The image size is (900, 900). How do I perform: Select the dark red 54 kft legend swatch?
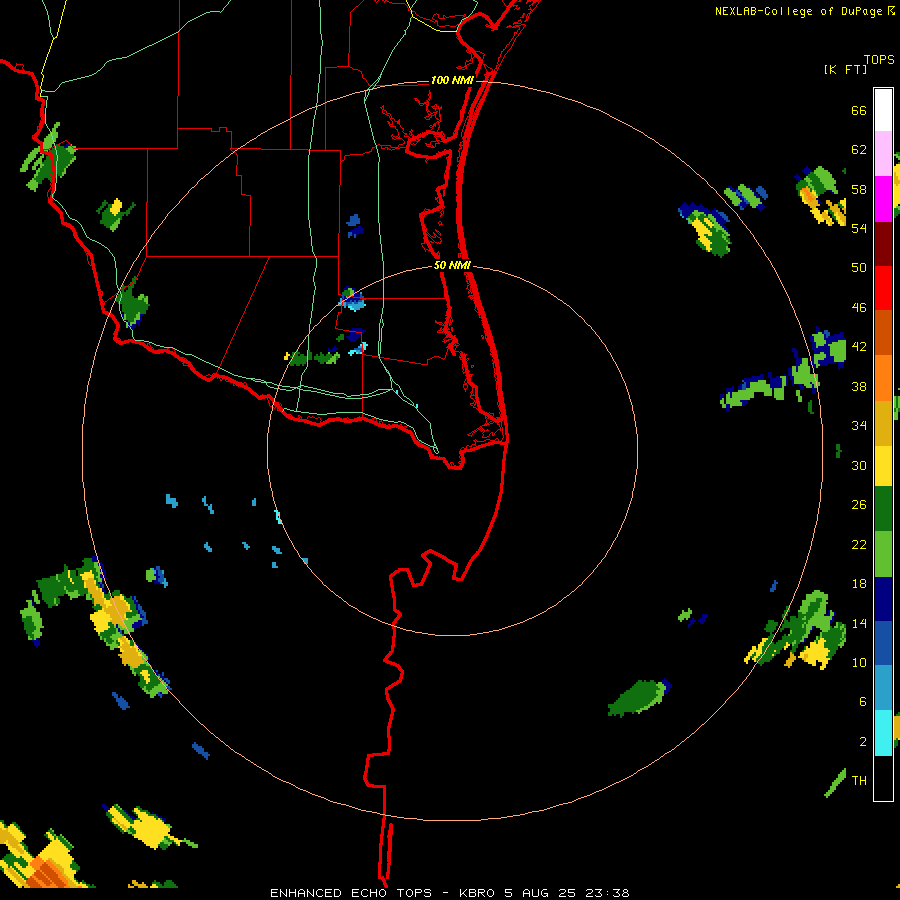coord(883,243)
